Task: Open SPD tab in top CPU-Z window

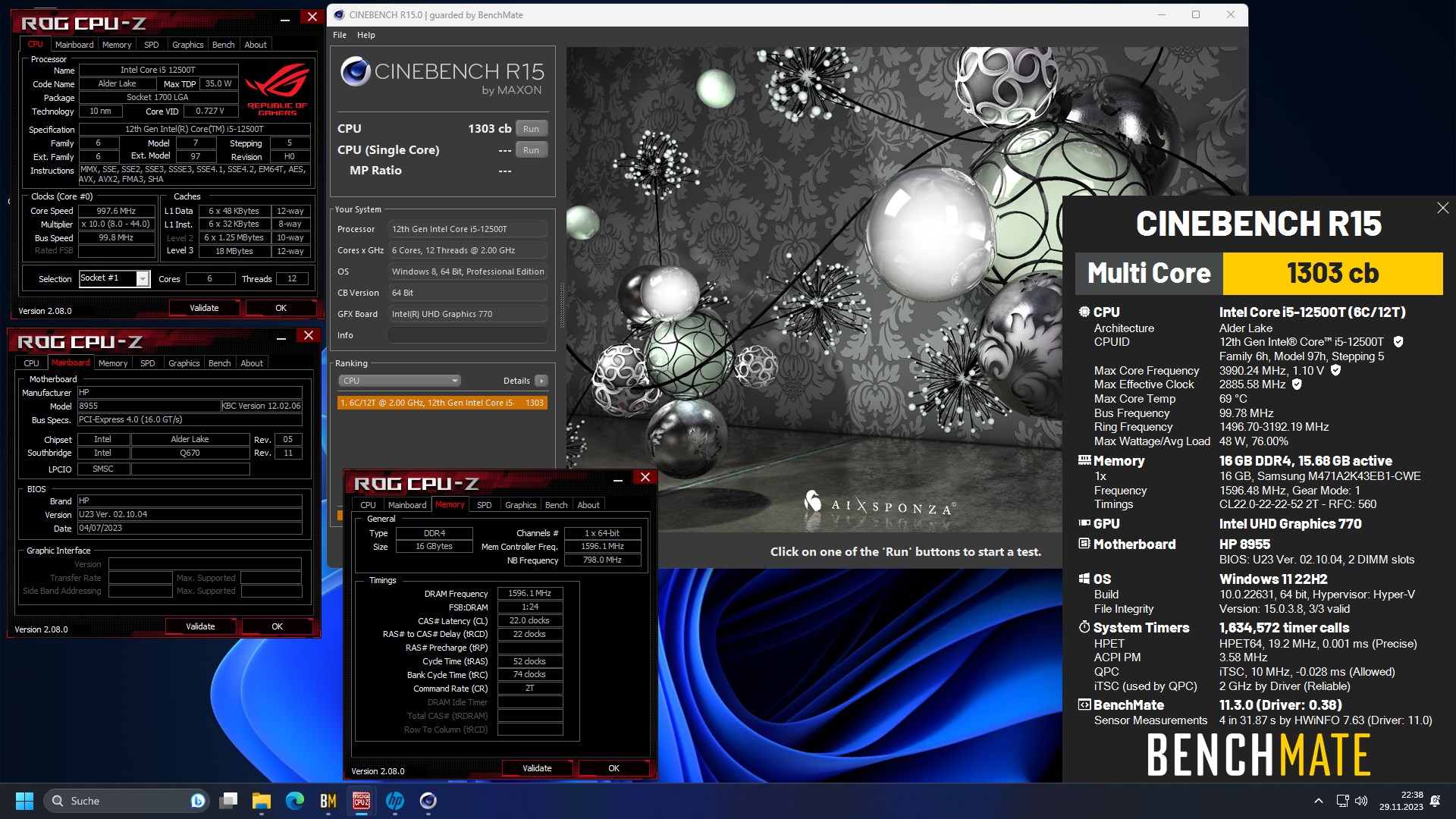Action: tap(152, 45)
